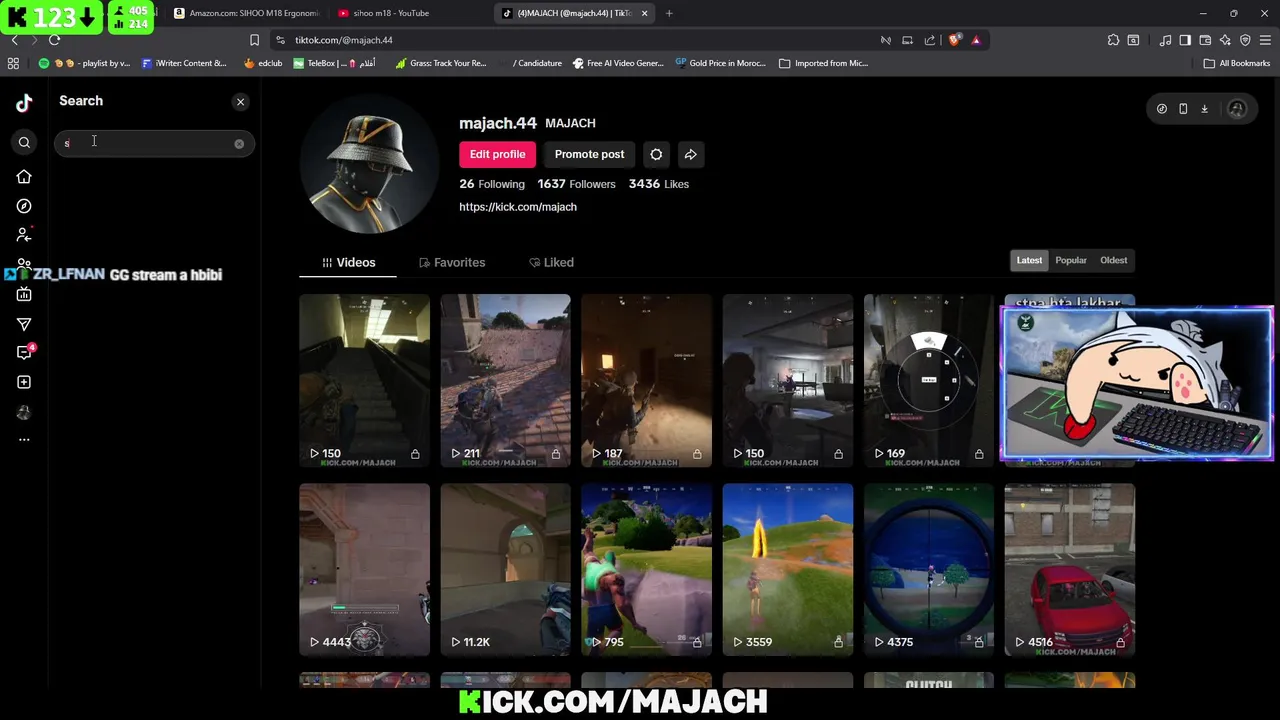Open the TeleBox bookmark
1280x720 pixels.
(335, 63)
